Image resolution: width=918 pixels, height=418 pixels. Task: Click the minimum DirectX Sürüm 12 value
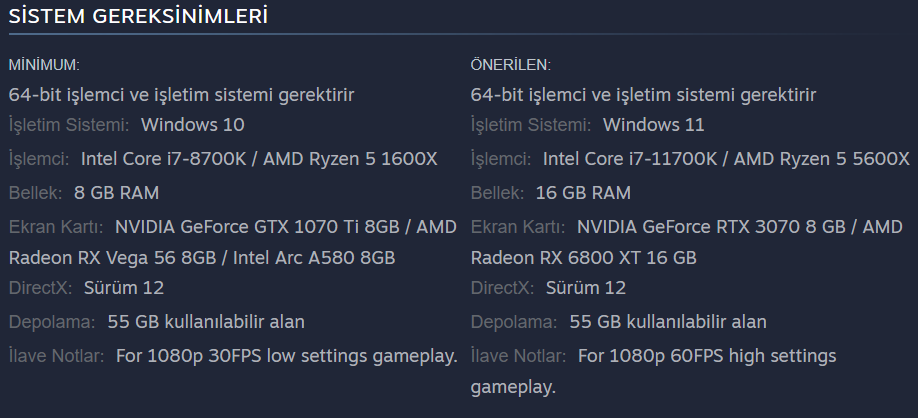coord(124,287)
